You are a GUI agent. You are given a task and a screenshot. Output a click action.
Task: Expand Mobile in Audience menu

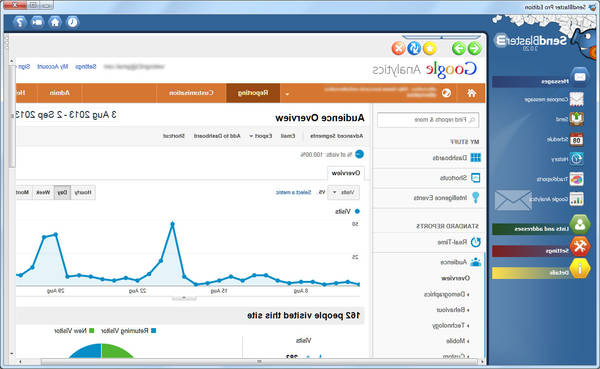458,341
